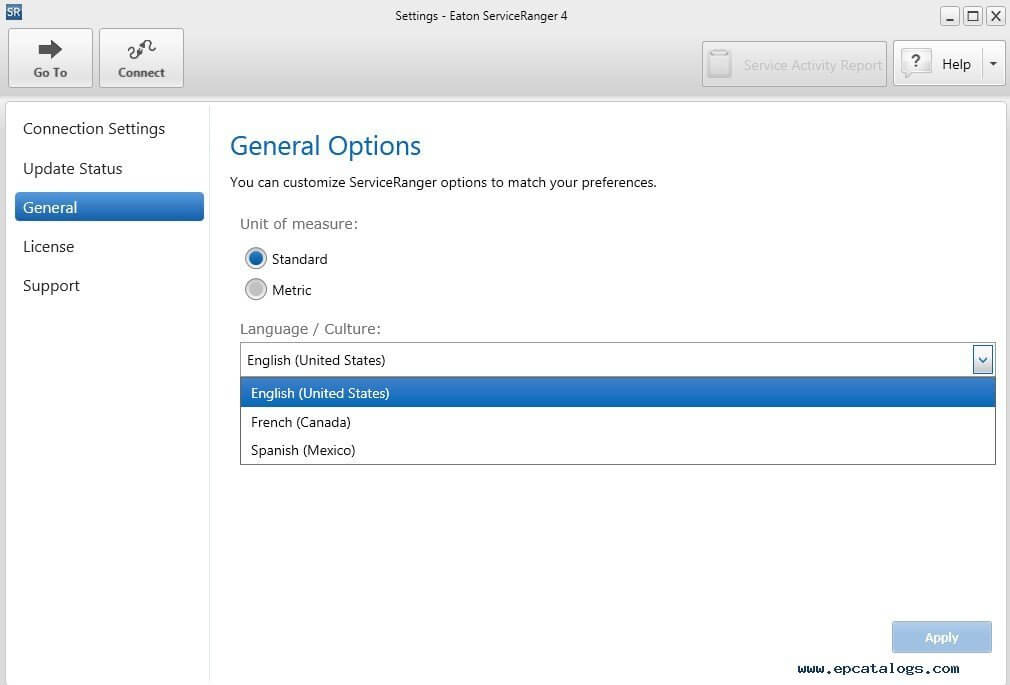Highlight Spanish (Mexico) in the dropdown list

click(303, 450)
